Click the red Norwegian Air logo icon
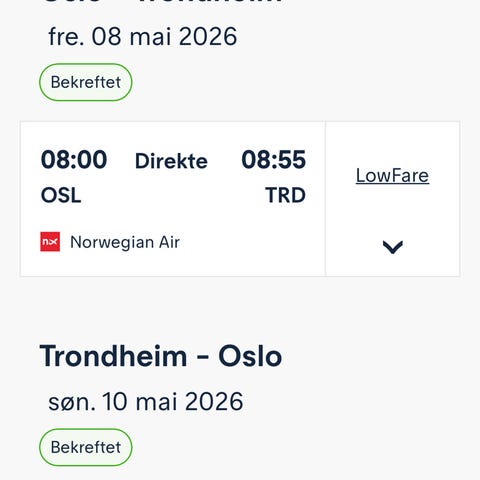Viewport: 480px width, 480px height. (x=50, y=242)
